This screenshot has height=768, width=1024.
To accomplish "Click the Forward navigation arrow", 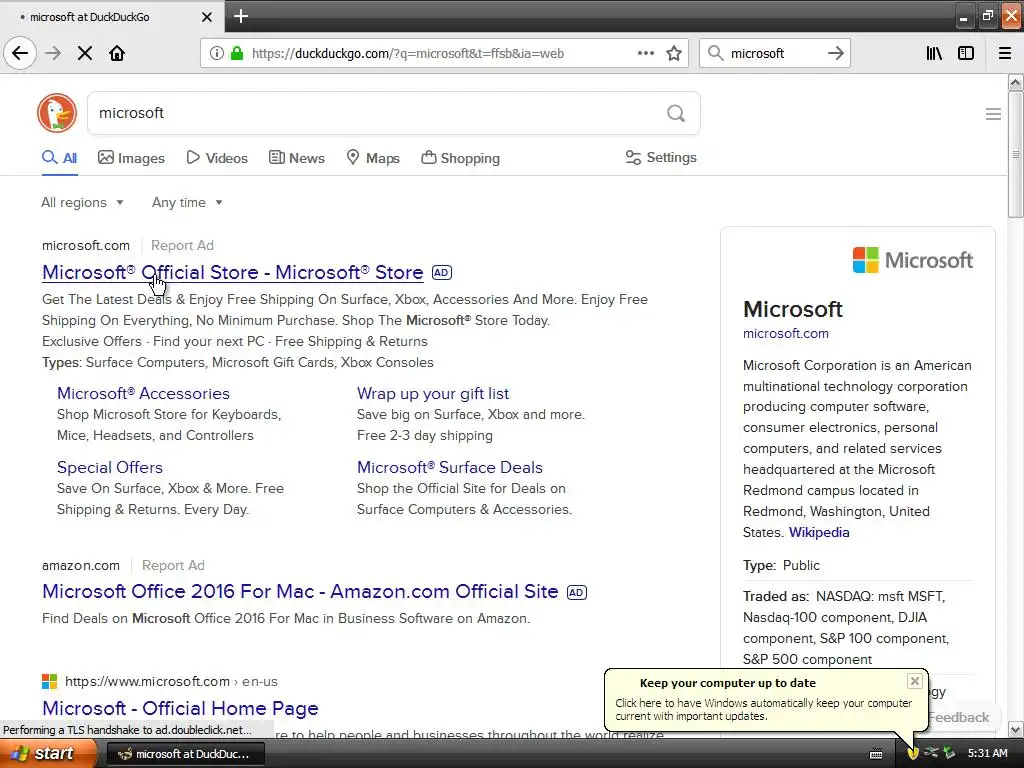I will (53, 53).
